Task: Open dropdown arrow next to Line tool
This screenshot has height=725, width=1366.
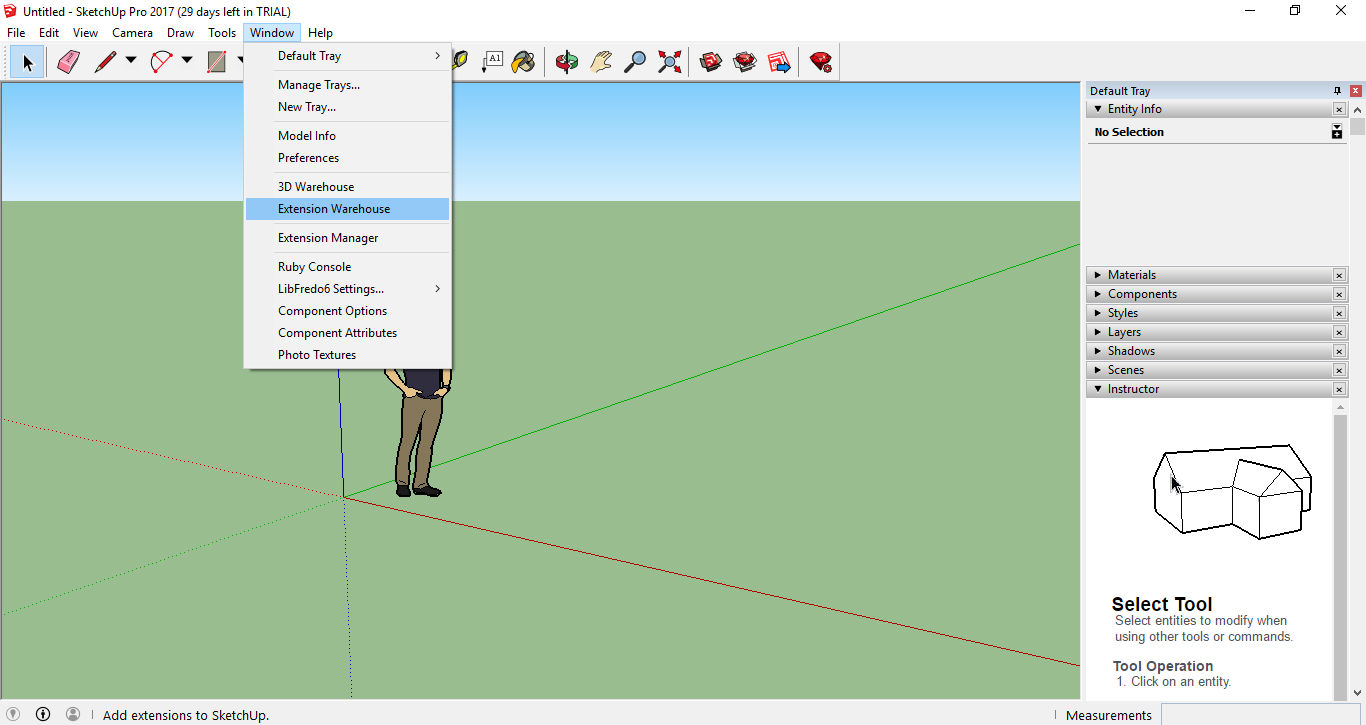Action: coord(131,62)
